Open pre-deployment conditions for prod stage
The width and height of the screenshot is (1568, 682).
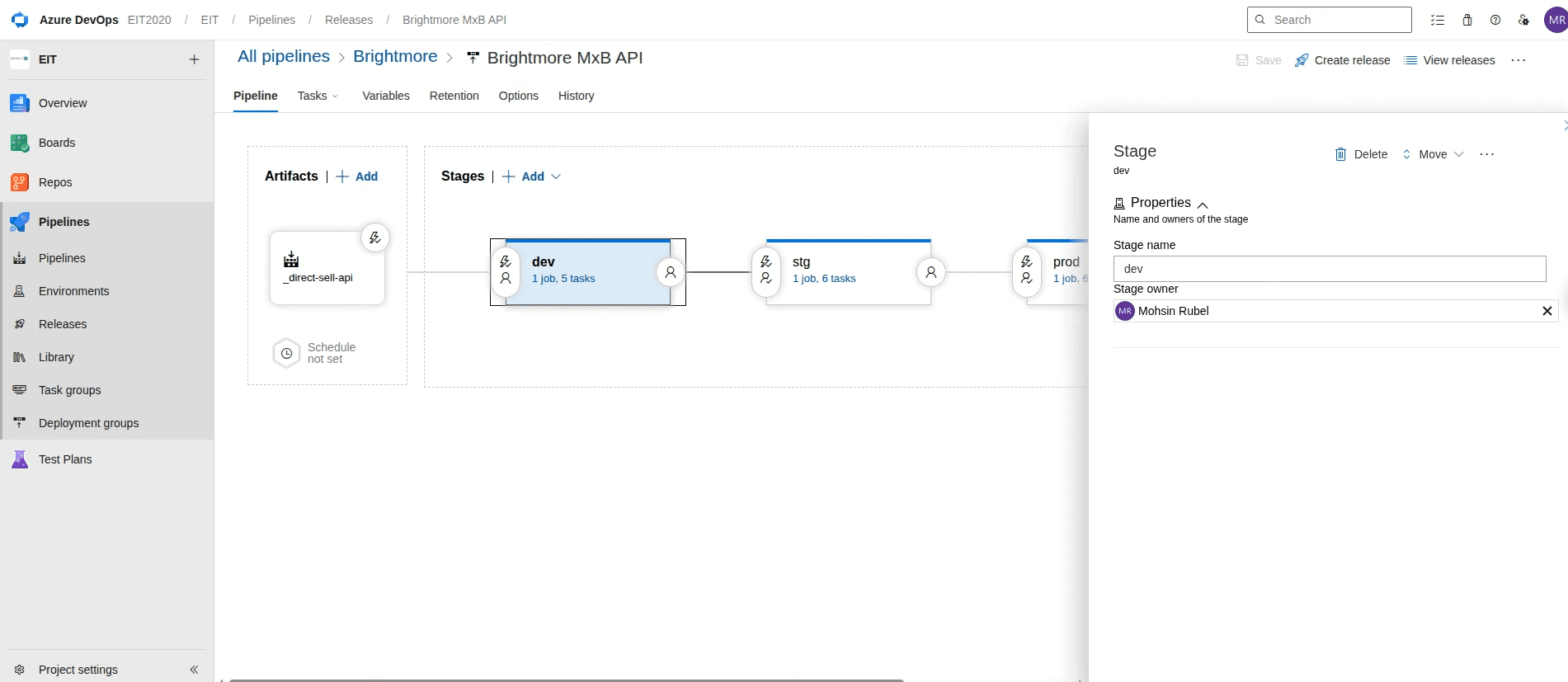click(x=1027, y=270)
